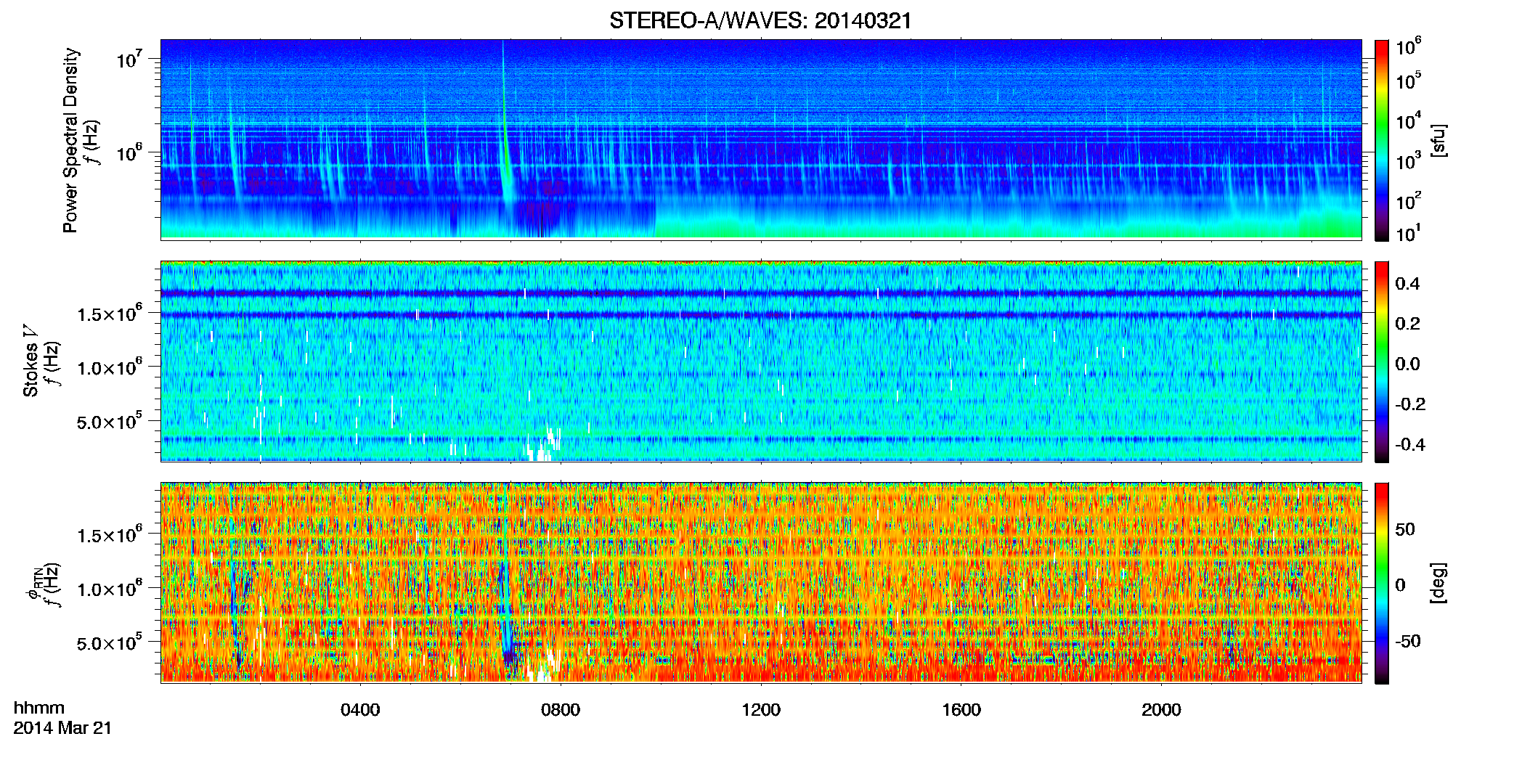Click the STEREO-A/WAVES: 20140321 plot title
This screenshot has width=1522, height=784.
click(x=760, y=20)
